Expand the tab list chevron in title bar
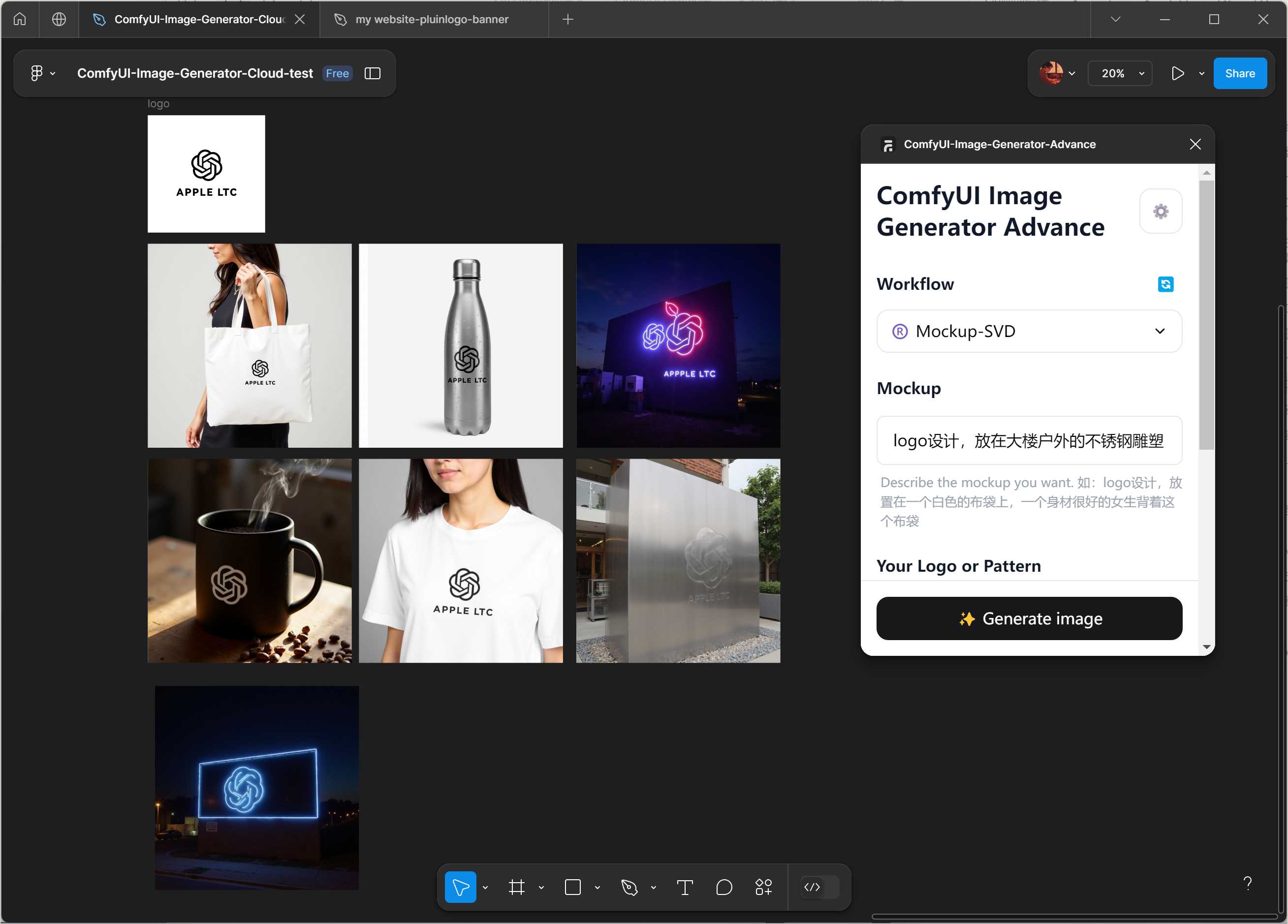The height and width of the screenshot is (924, 1288). pyautogui.click(x=1115, y=19)
